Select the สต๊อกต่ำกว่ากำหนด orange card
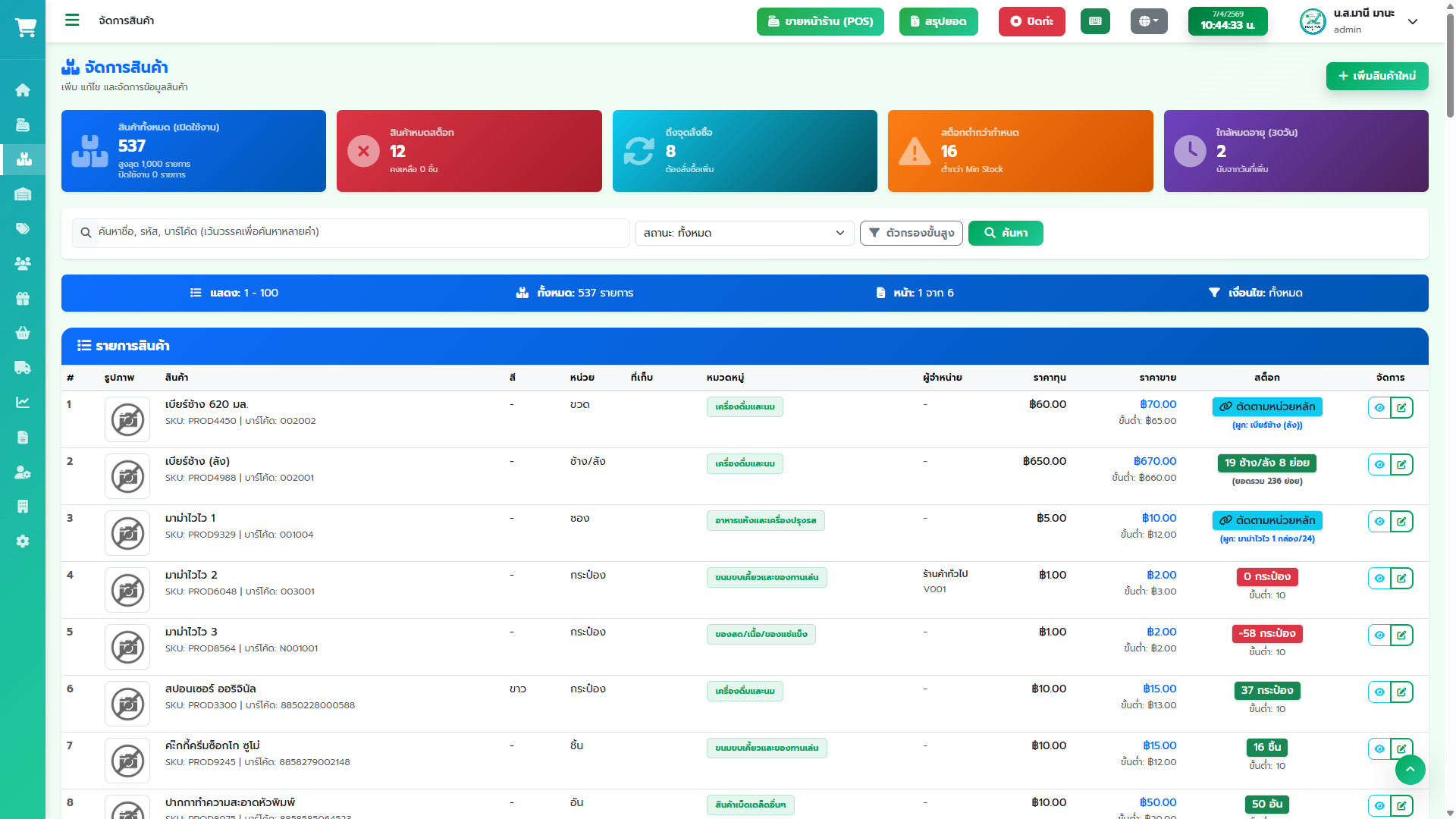The width and height of the screenshot is (1456, 819). click(1020, 151)
